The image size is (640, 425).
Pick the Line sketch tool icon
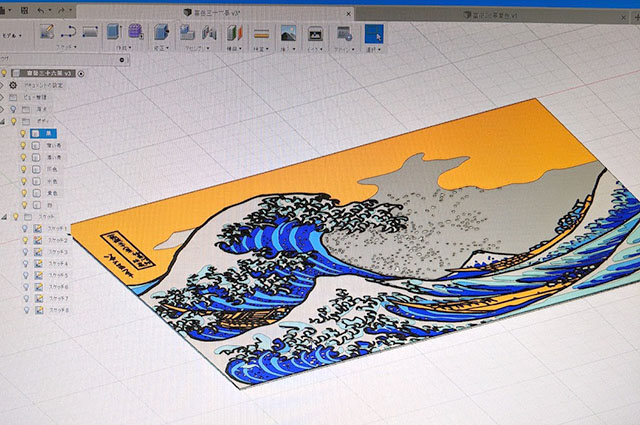tap(68, 32)
